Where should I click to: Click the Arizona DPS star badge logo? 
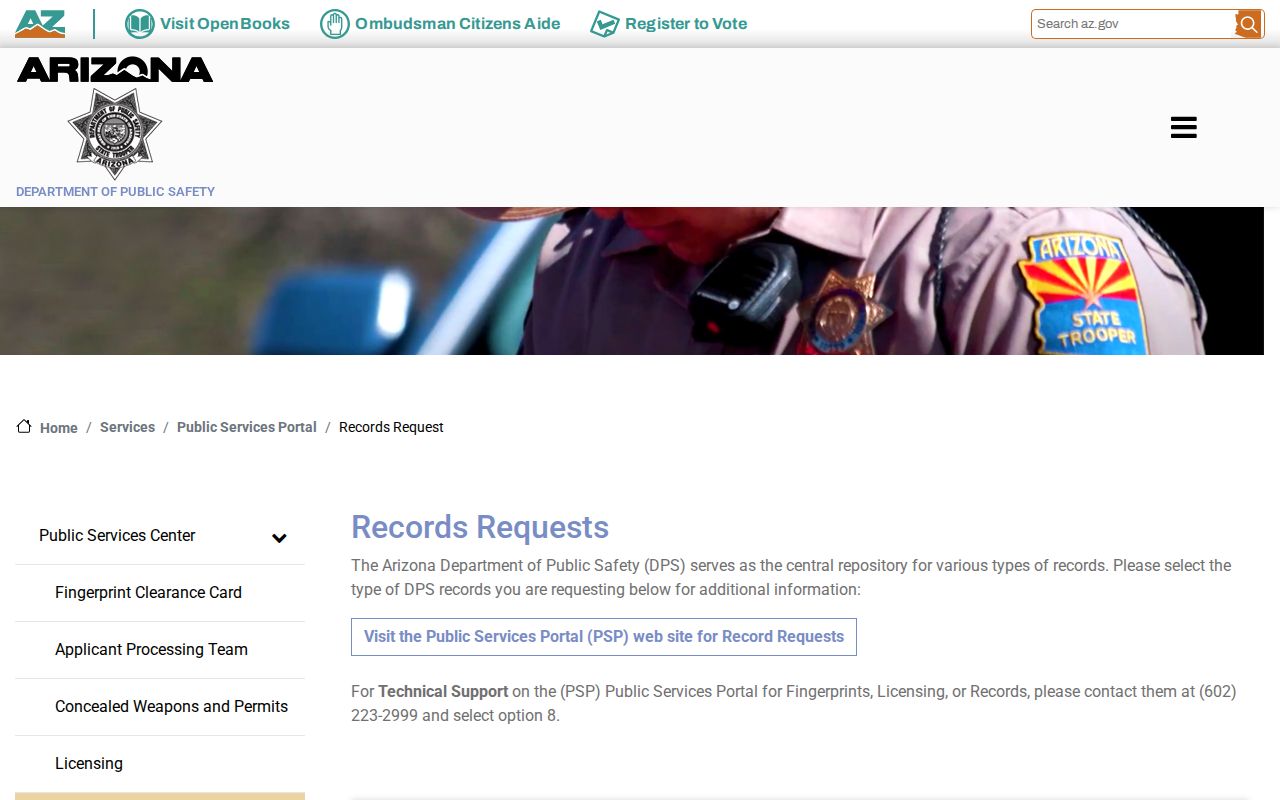pos(115,133)
